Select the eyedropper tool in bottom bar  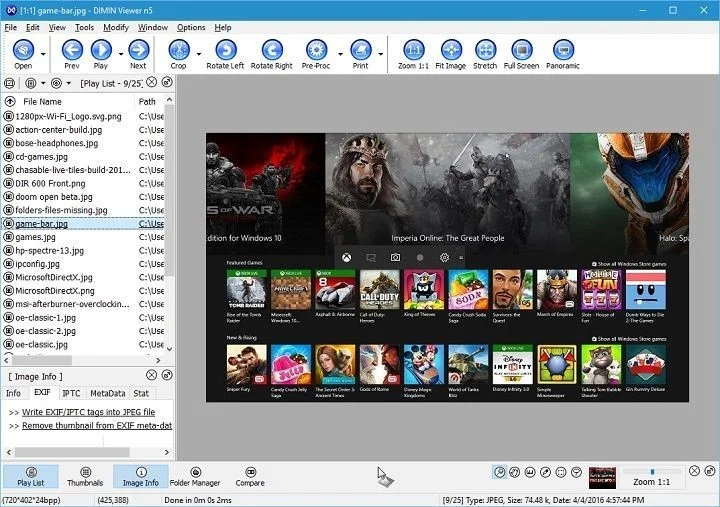click(546, 472)
